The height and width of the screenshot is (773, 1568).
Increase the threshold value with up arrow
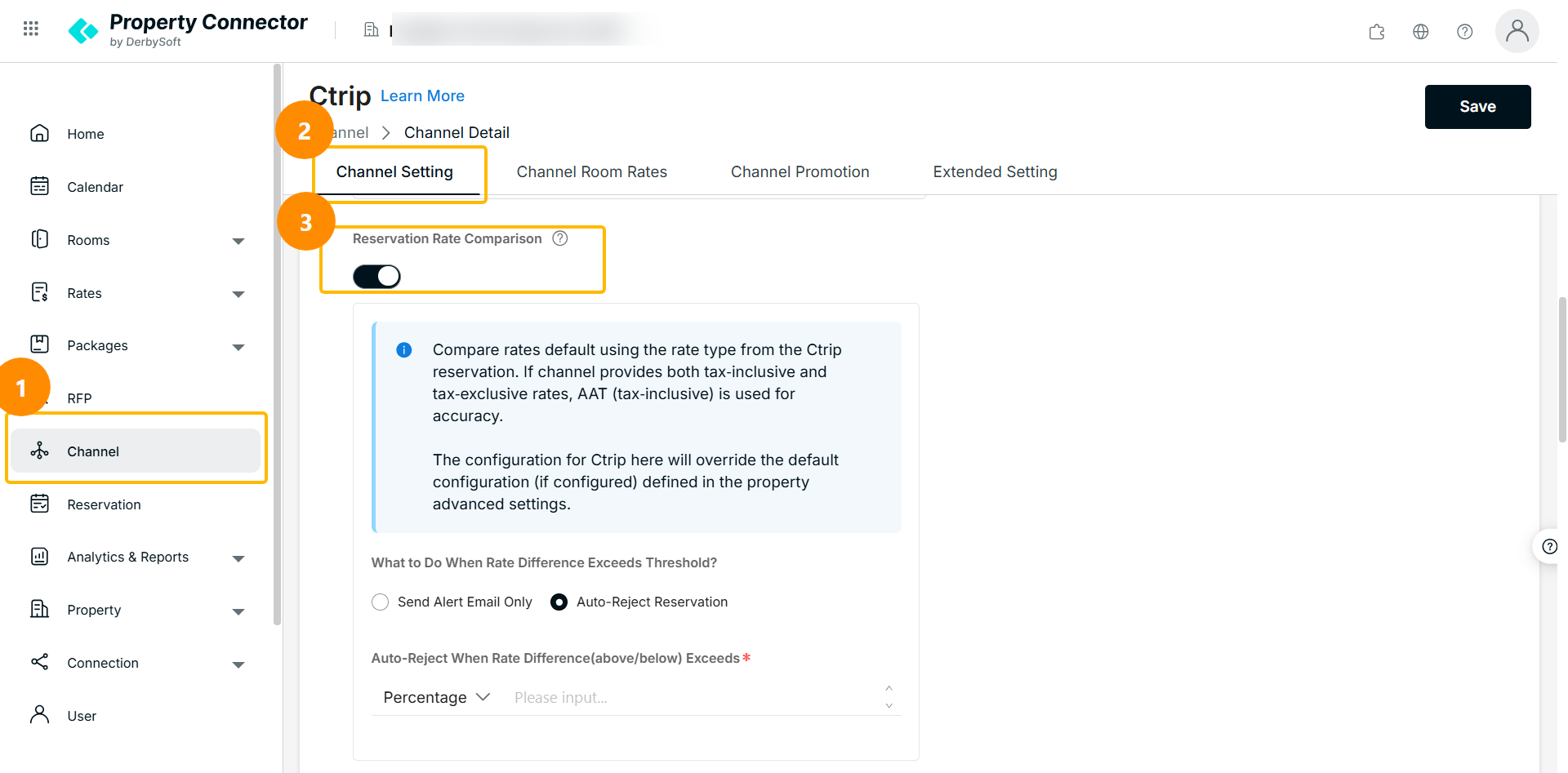pyautogui.click(x=889, y=690)
